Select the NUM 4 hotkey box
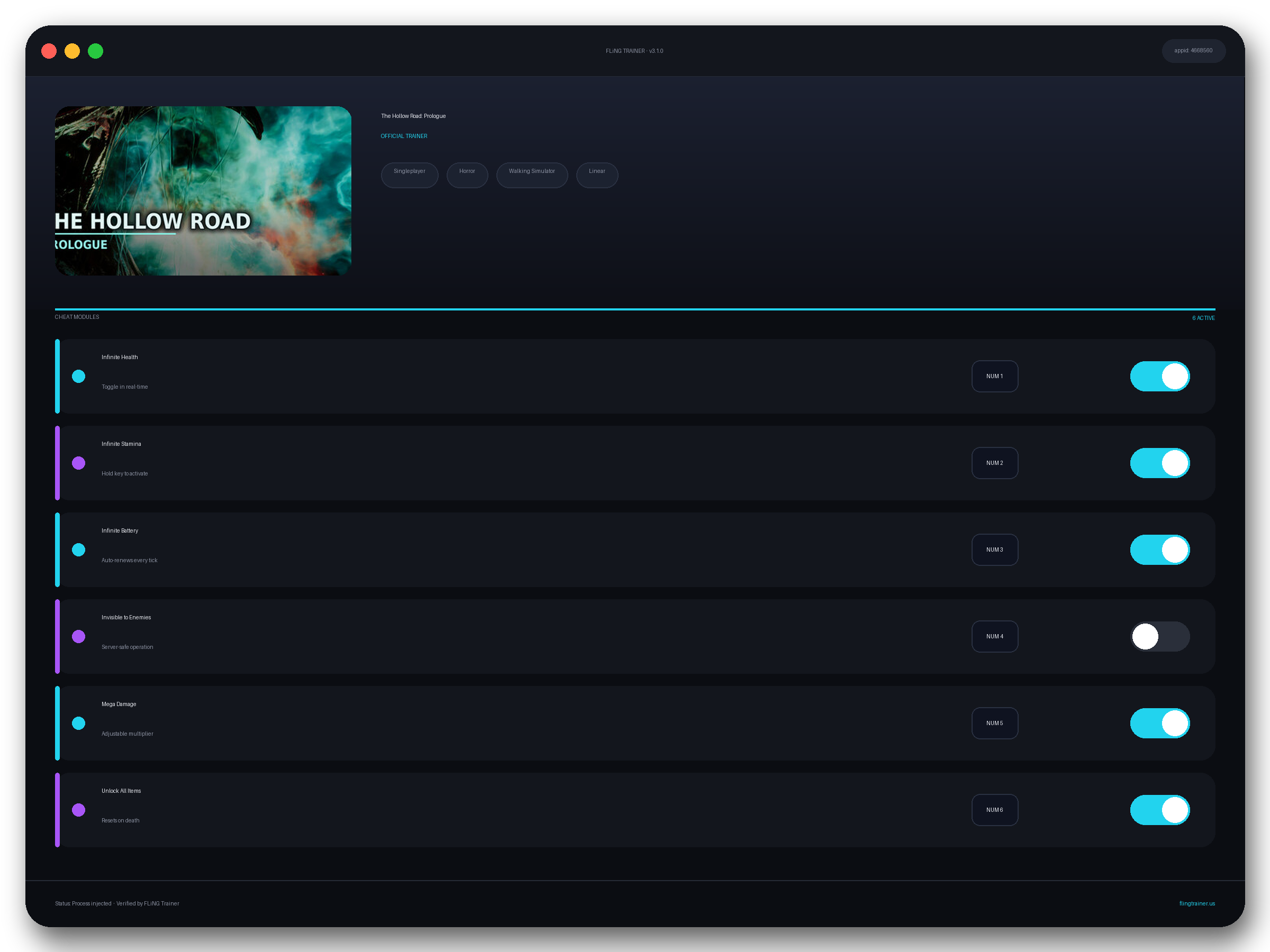 [x=994, y=636]
